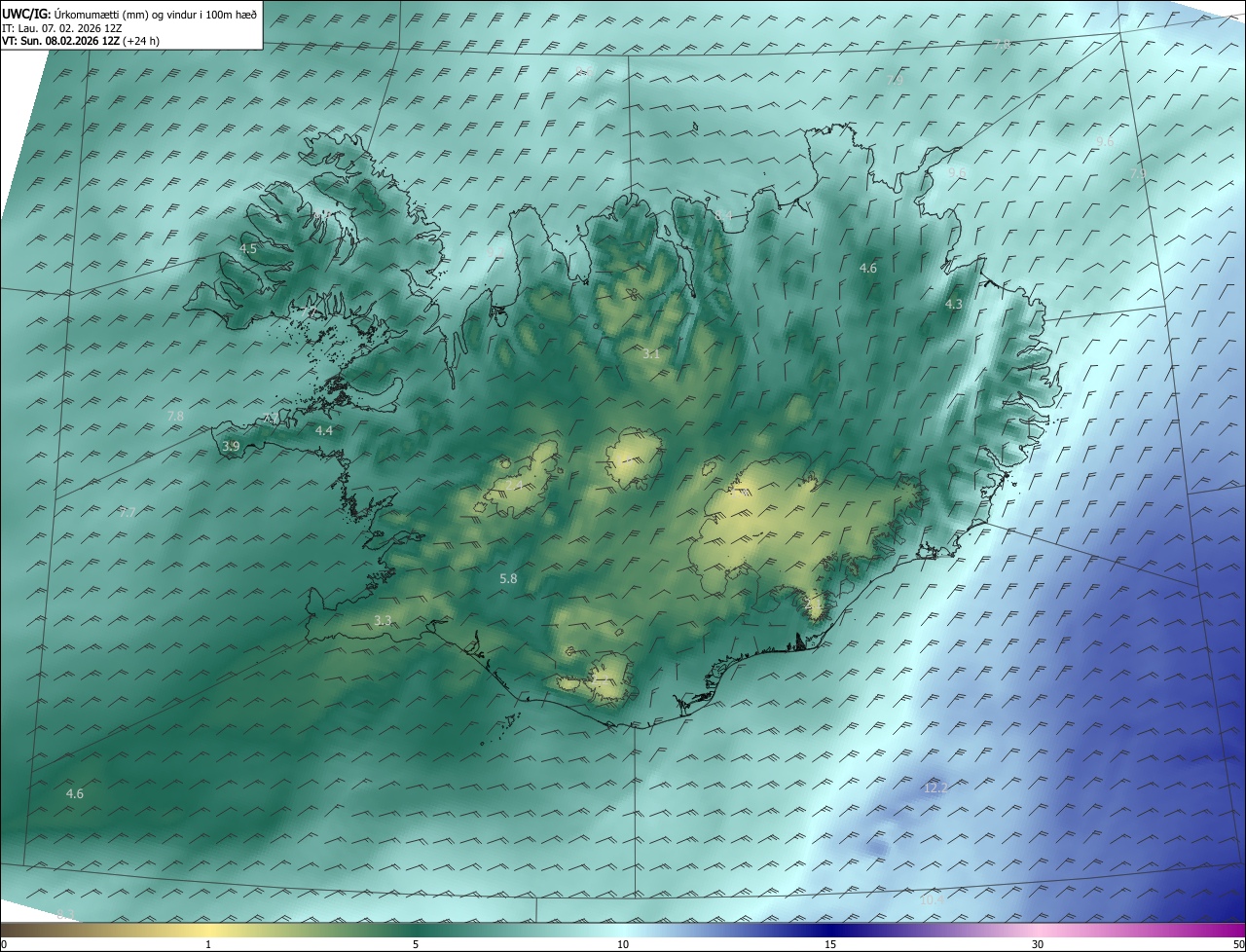Image resolution: width=1246 pixels, height=952 pixels.
Task: Click the 10 tick on the color scale
Action: click(623, 944)
